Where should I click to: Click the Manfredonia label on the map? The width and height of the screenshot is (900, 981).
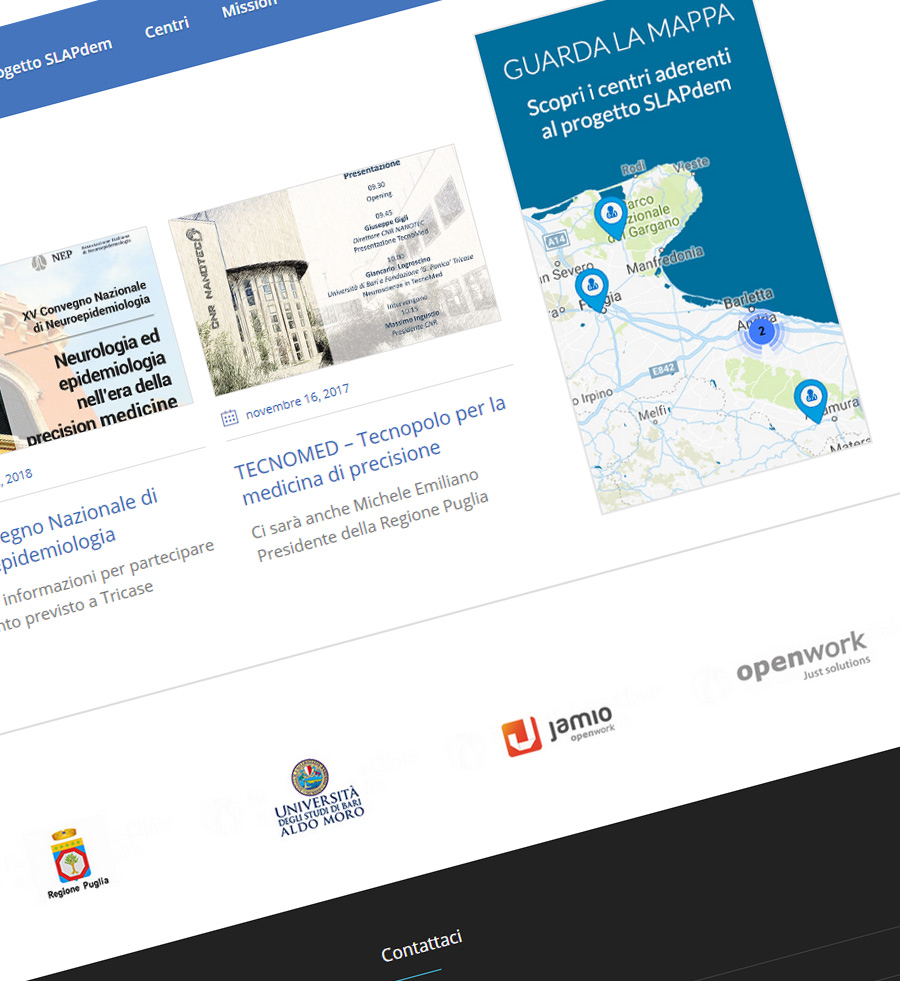665,260
